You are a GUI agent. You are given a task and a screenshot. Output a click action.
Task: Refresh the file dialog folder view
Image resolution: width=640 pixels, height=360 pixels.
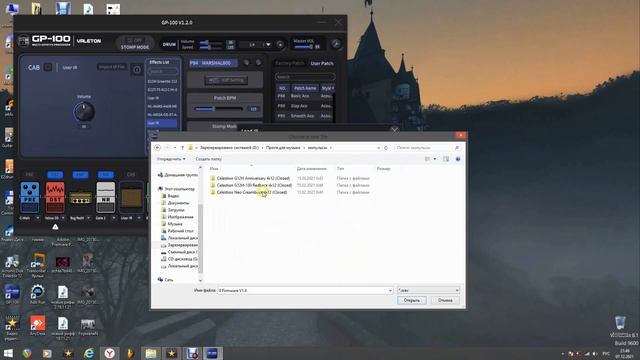tap(386, 148)
